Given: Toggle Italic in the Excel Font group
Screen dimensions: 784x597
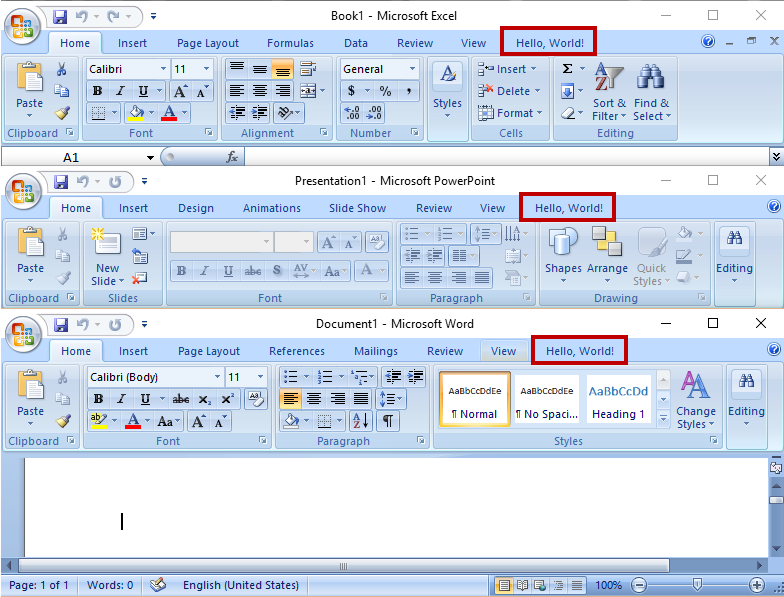Looking at the screenshot, I should point(120,91).
